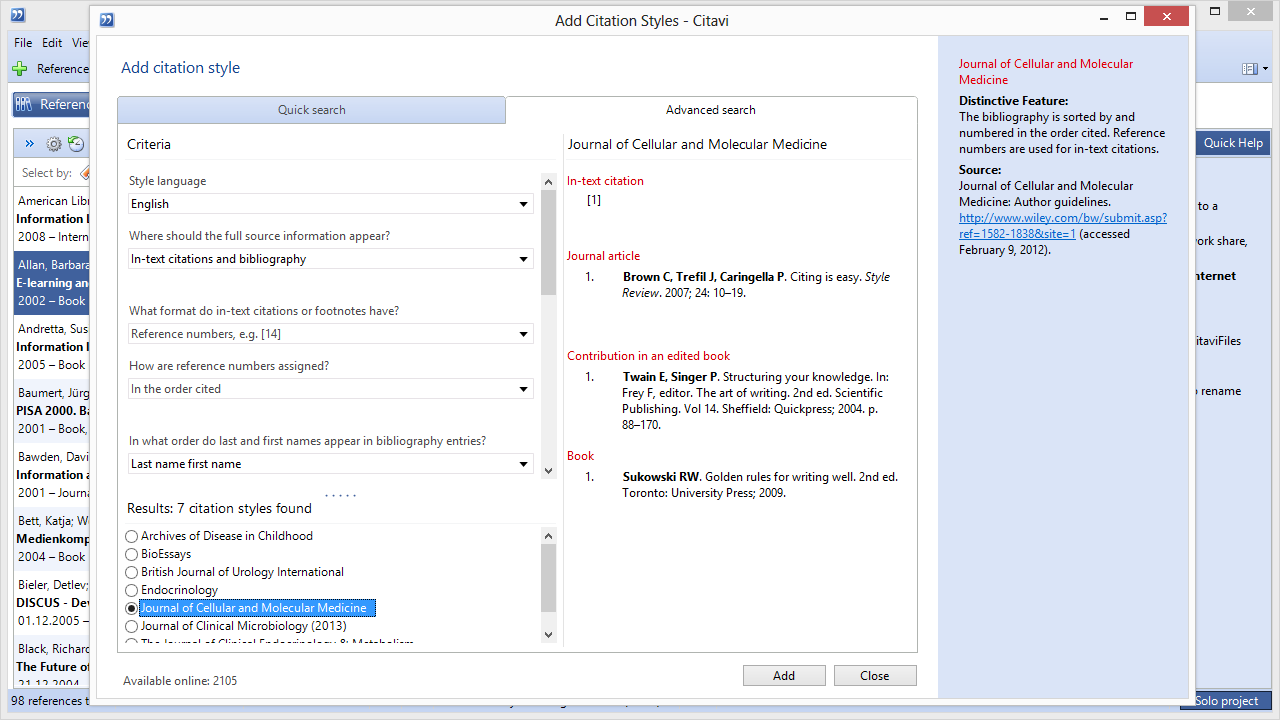This screenshot has width=1280, height=720.
Task: Click the results list scrollbar thumb
Action: coord(548,578)
